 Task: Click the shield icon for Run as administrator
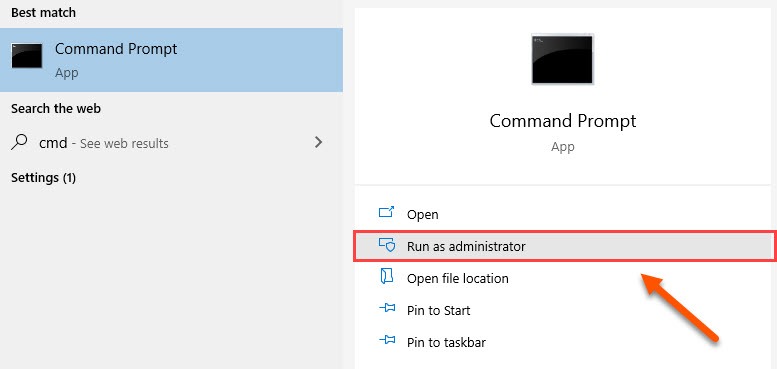386,245
